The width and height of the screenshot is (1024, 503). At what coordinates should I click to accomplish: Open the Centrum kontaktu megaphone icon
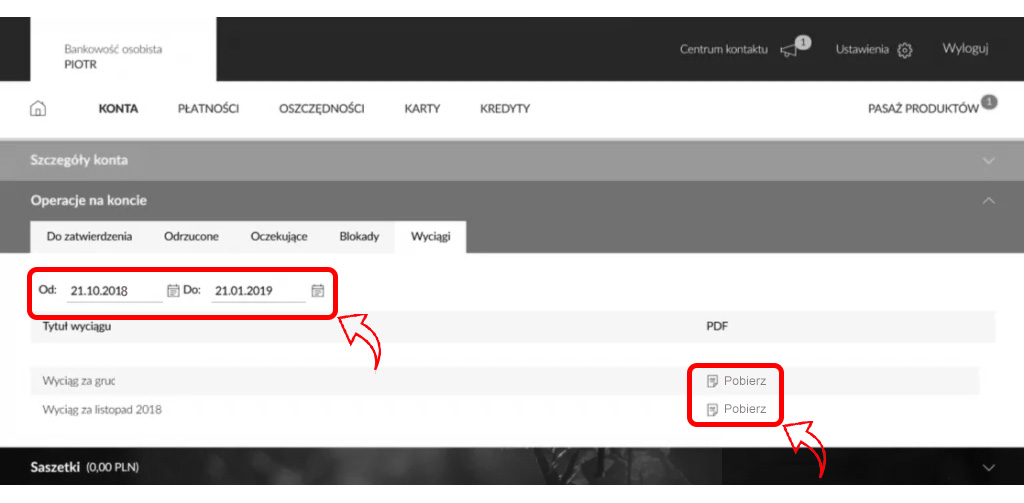pyautogui.click(x=789, y=50)
